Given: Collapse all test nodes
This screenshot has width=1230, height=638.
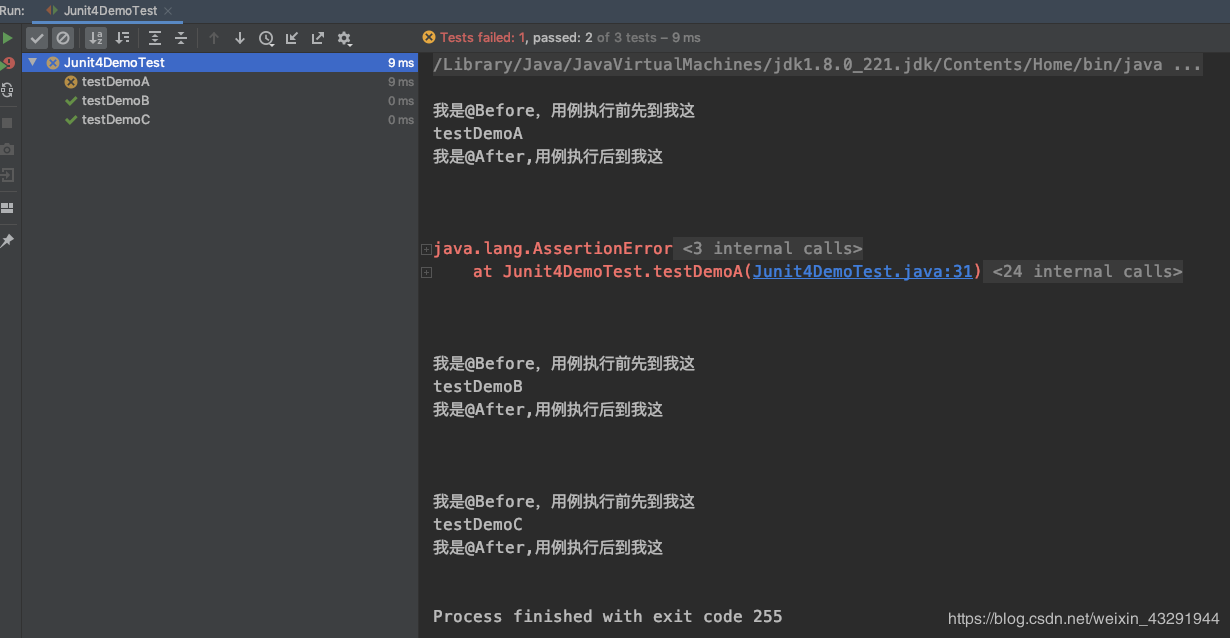Looking at the screenshot, I should click(x=181, y=38).
